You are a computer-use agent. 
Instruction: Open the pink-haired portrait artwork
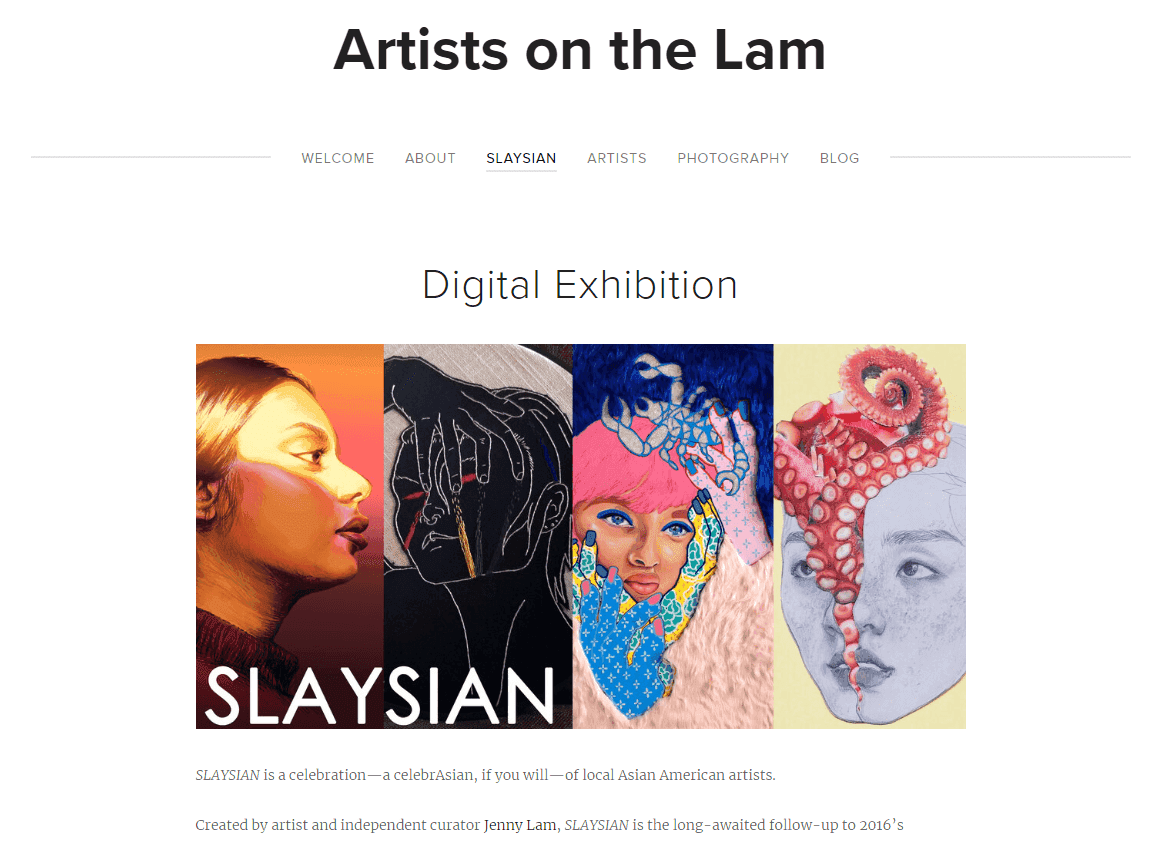click(673, 536)
